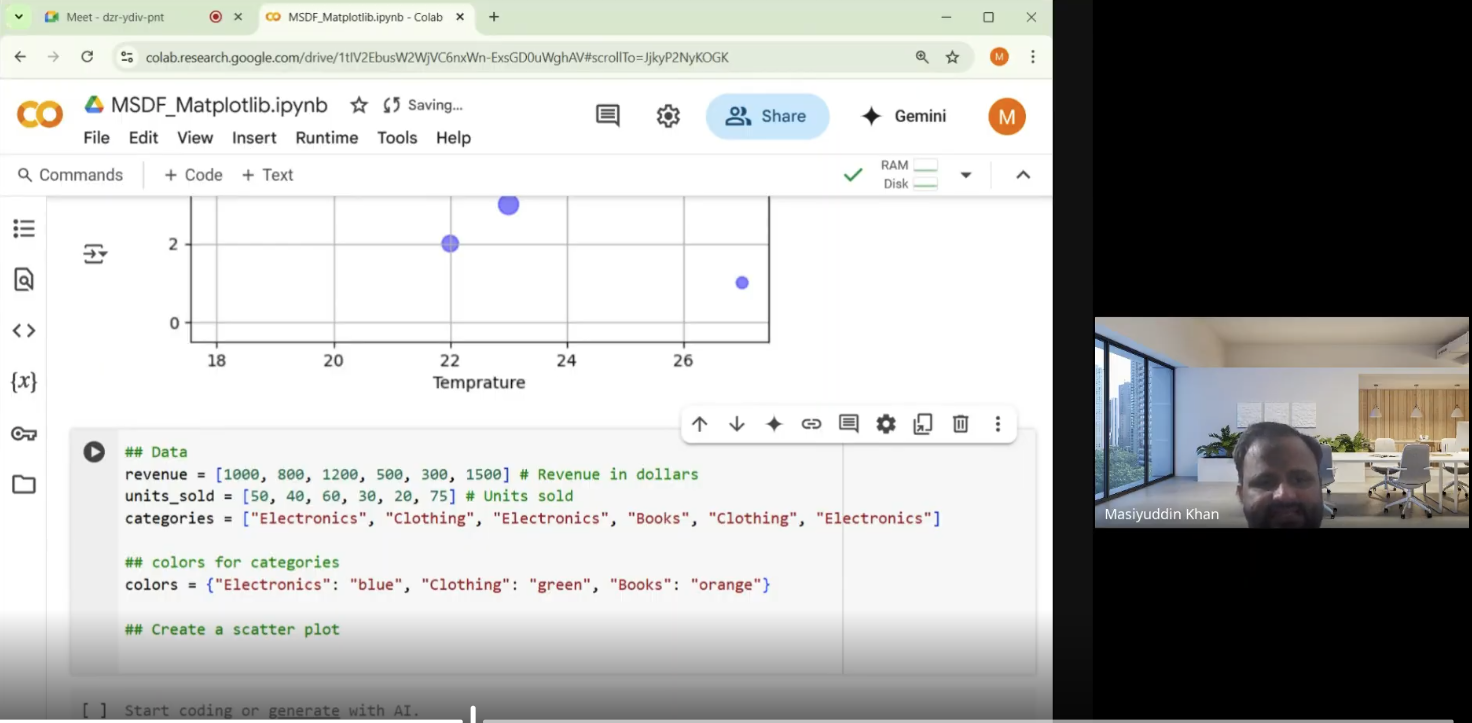Open the Runtime menu
Viewport: 1472px width, 723px height.
[x=326, y=138]
